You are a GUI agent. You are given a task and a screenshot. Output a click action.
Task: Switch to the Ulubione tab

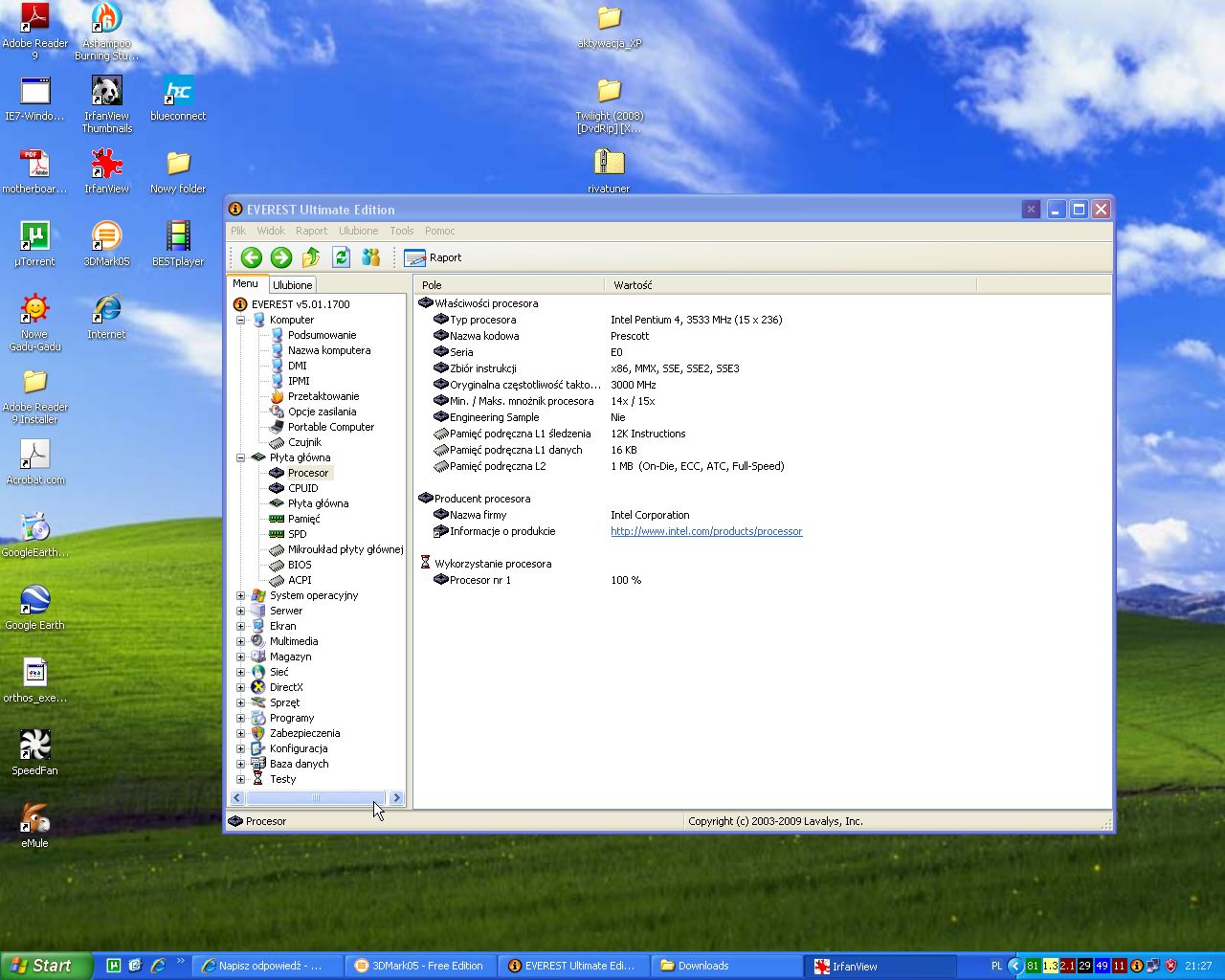292,285
